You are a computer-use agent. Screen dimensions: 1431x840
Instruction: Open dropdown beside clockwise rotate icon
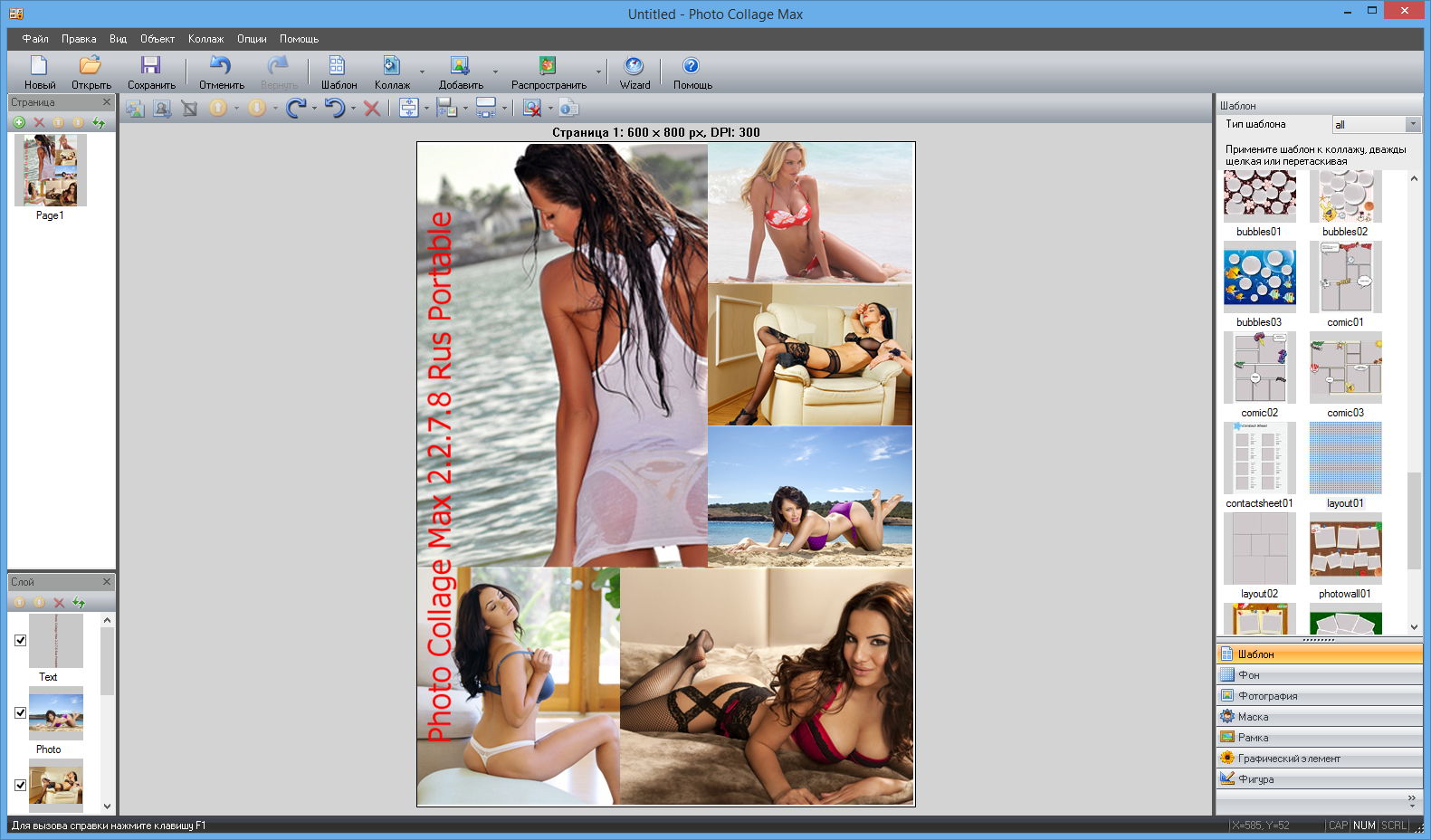[x=314, y=109]
